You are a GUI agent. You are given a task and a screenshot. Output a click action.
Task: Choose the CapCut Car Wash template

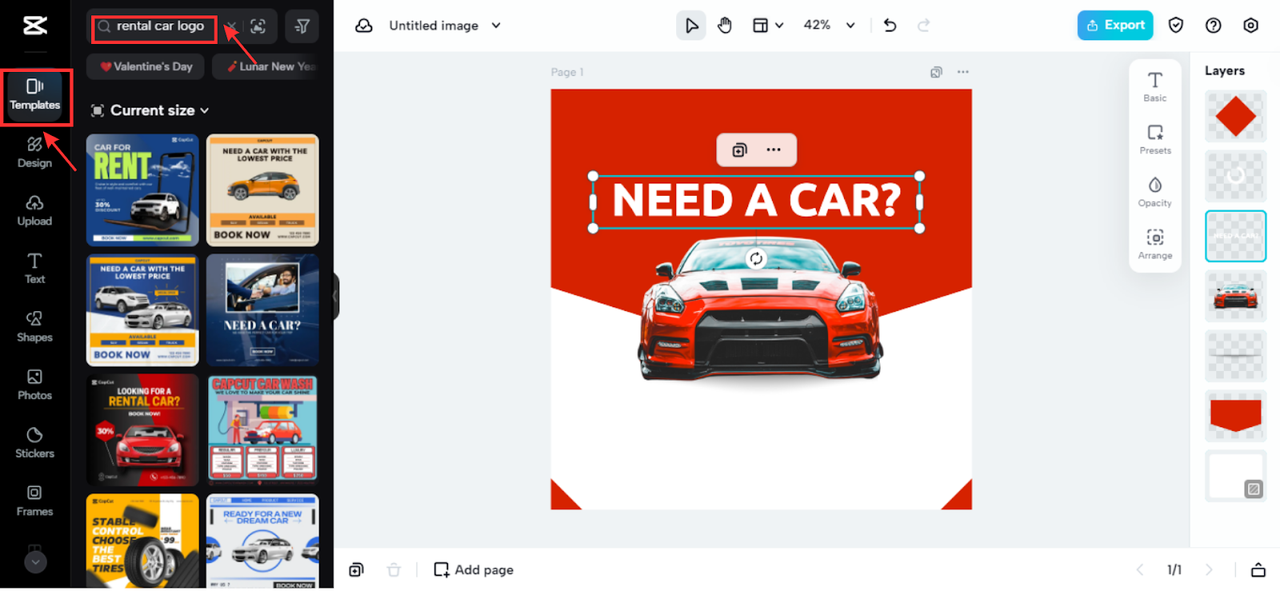(262, 430)
